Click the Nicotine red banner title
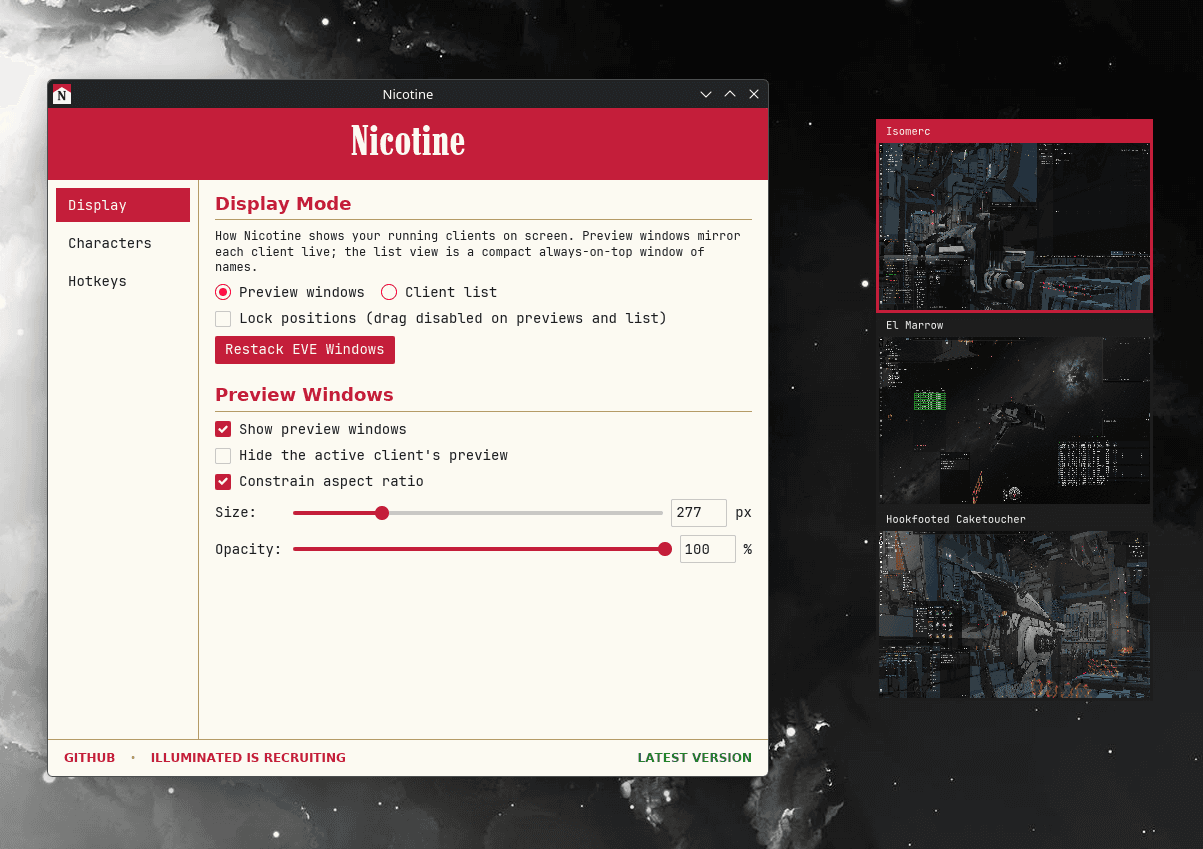Image resolution: width=1203 pixels, height=849 pixels. click(x=408, y=142)
